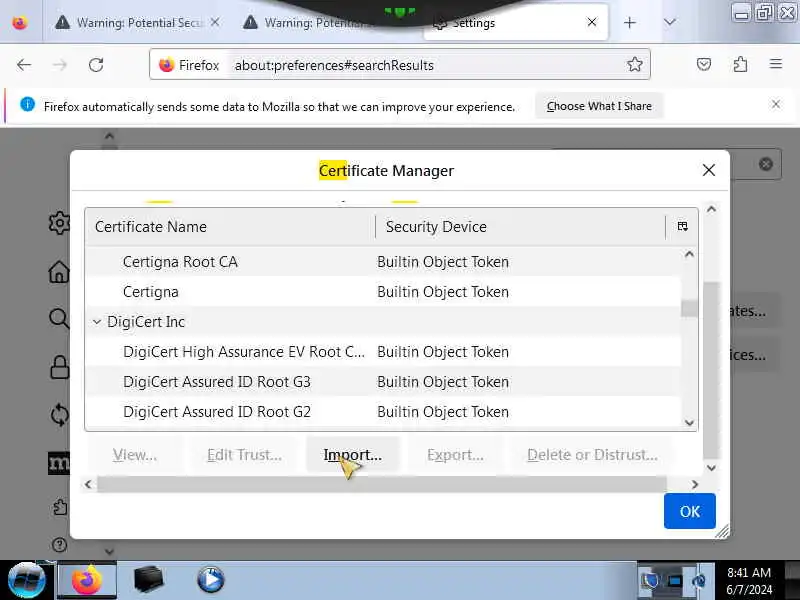
Task: Reload the current page
Action: coord(96,65)
